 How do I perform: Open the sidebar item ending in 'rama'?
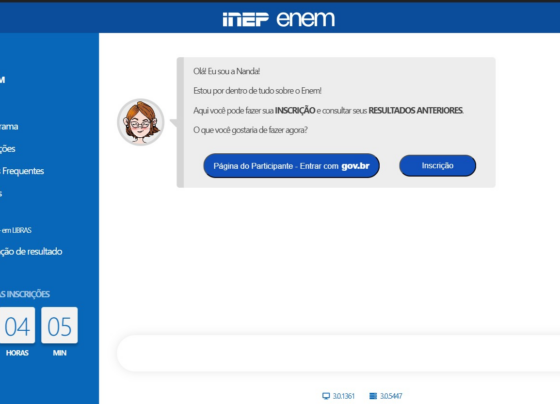point(9,127)
